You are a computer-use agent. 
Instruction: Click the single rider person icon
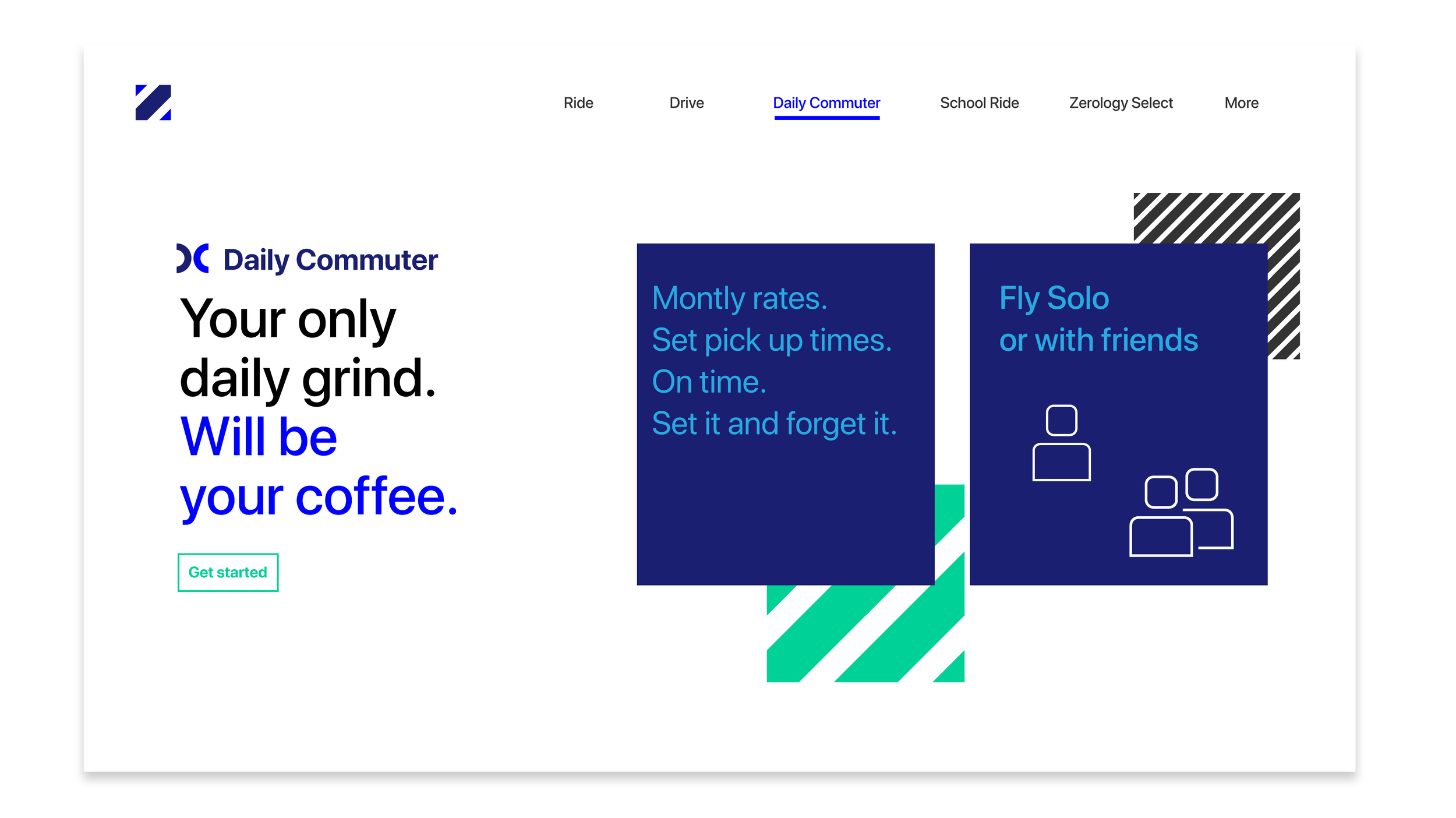(x=1061, y=443)
